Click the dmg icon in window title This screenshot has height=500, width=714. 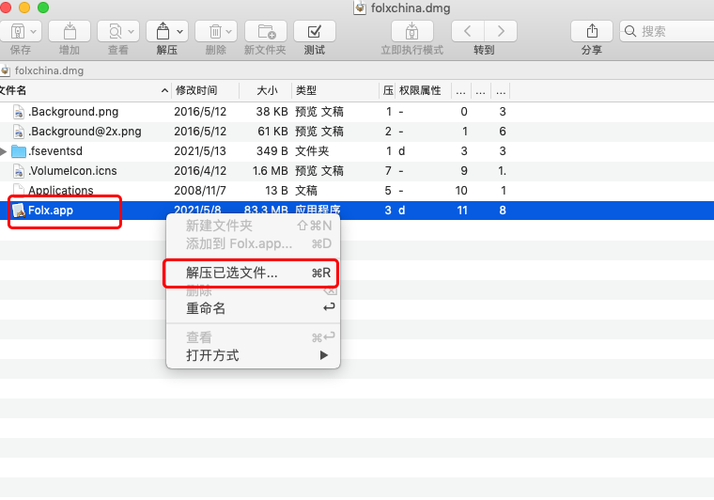(x=360, y=8)
